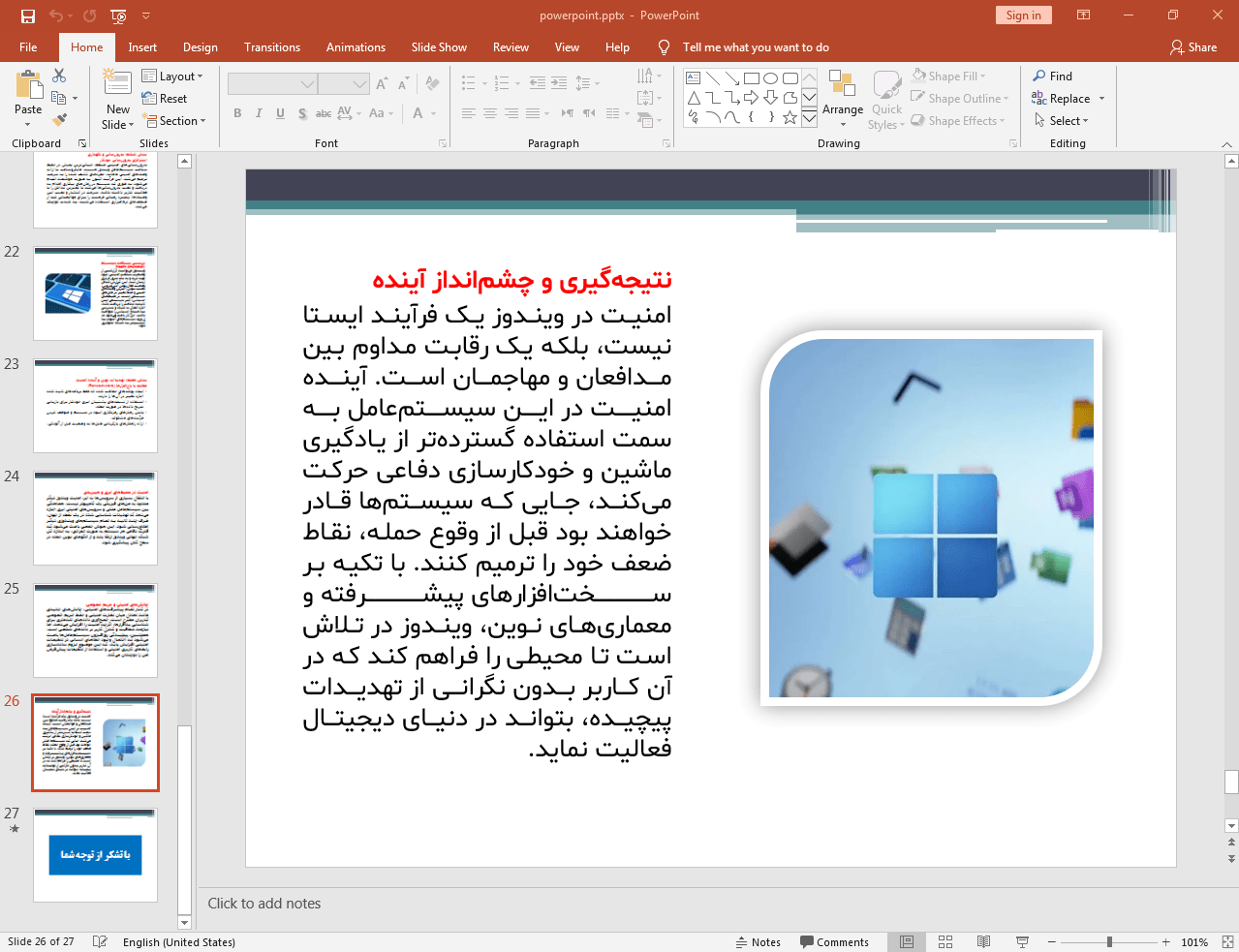Open the View tab
1239x952 pixels.
[567, 47]
